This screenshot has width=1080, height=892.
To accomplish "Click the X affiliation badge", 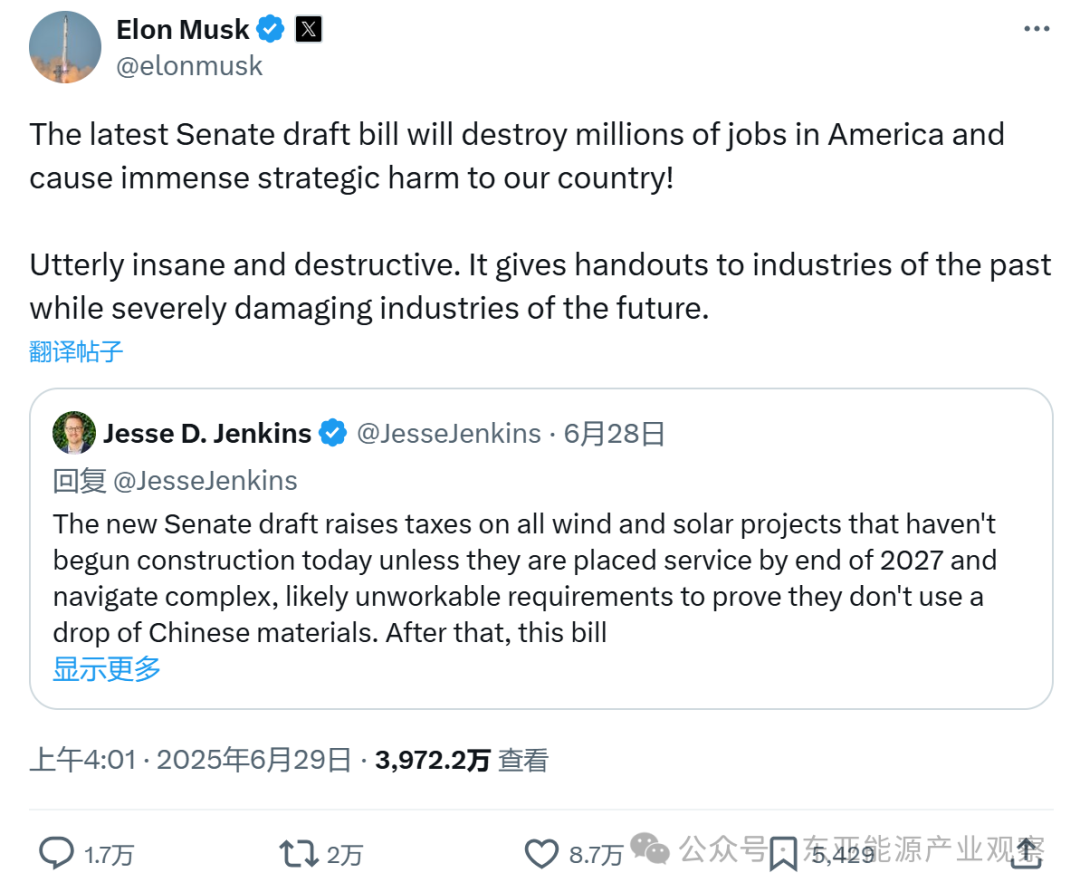I will click(309, 30).
